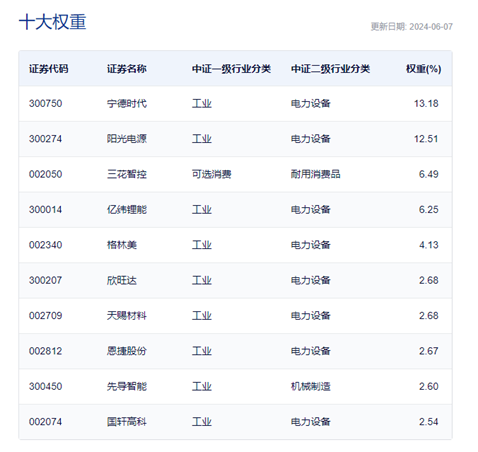Click the 可选消费 industry cell
The height and width of the screenshot is (452, 478).
(212, 174)
